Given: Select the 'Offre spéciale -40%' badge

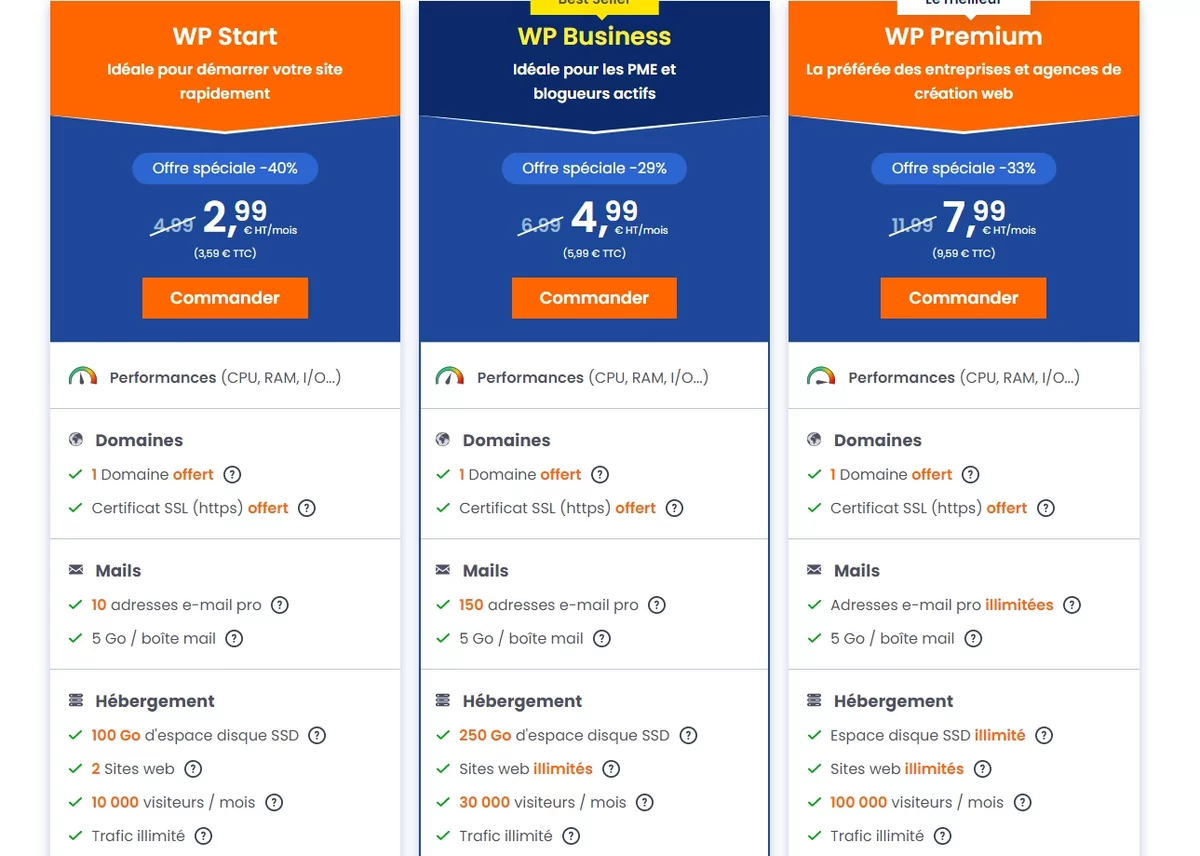Looking at the screenshot, I should click(x=225, y=168).
